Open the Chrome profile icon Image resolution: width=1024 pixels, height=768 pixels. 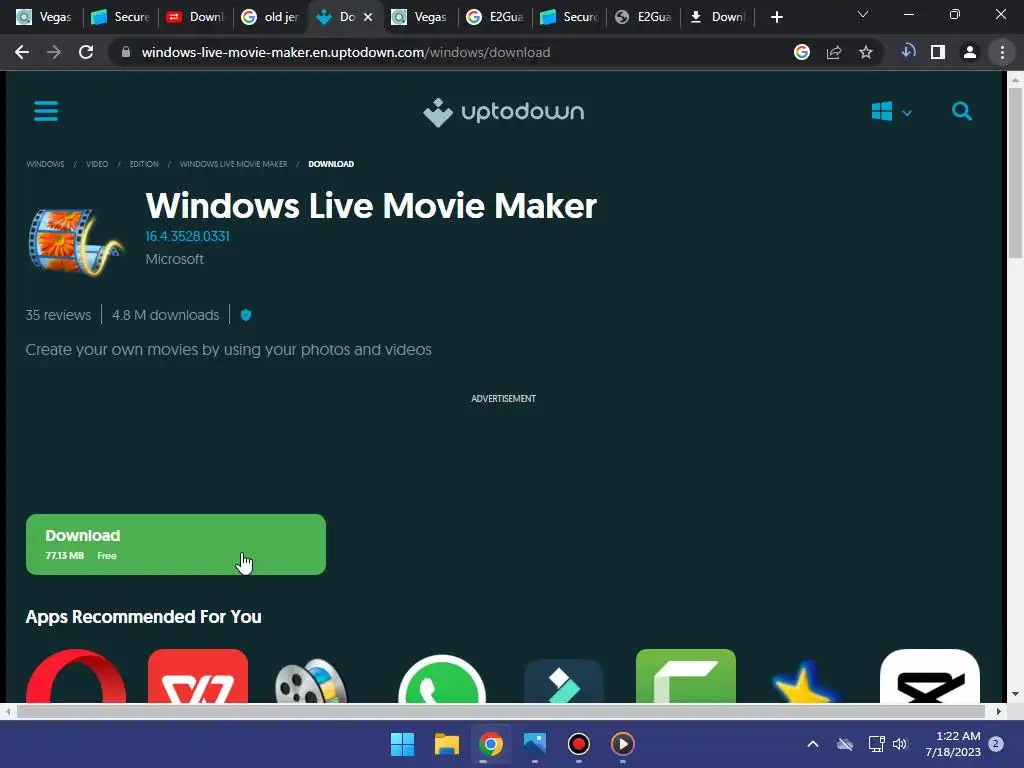970,52
